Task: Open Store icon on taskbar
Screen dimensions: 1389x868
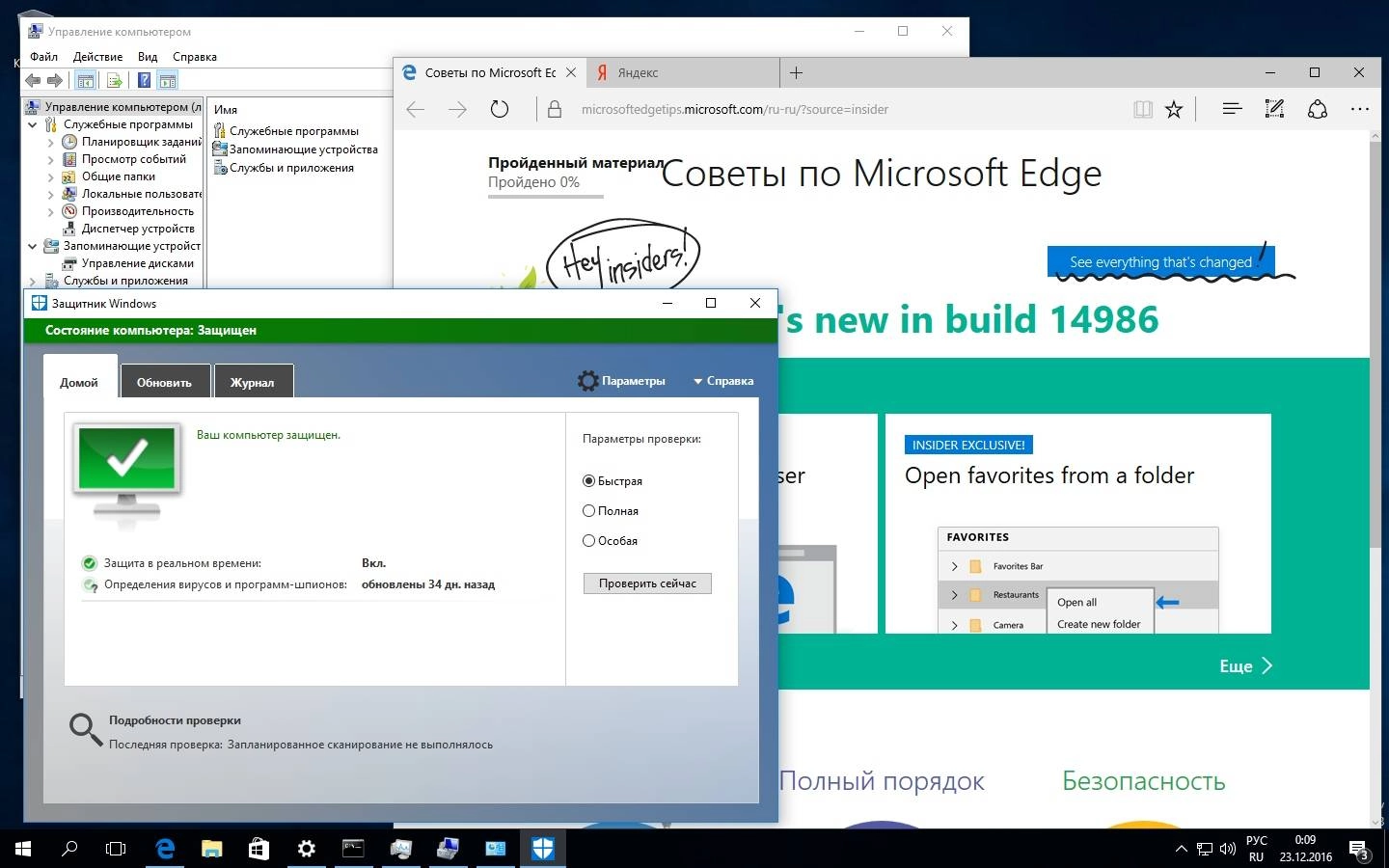Action: point(259,849)
